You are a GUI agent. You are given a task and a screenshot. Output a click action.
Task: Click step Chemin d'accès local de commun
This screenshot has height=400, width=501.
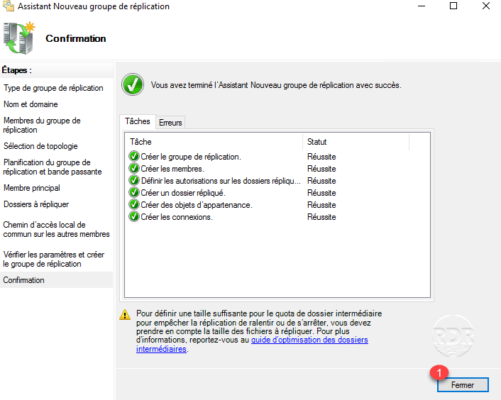(x=56, y=229)
